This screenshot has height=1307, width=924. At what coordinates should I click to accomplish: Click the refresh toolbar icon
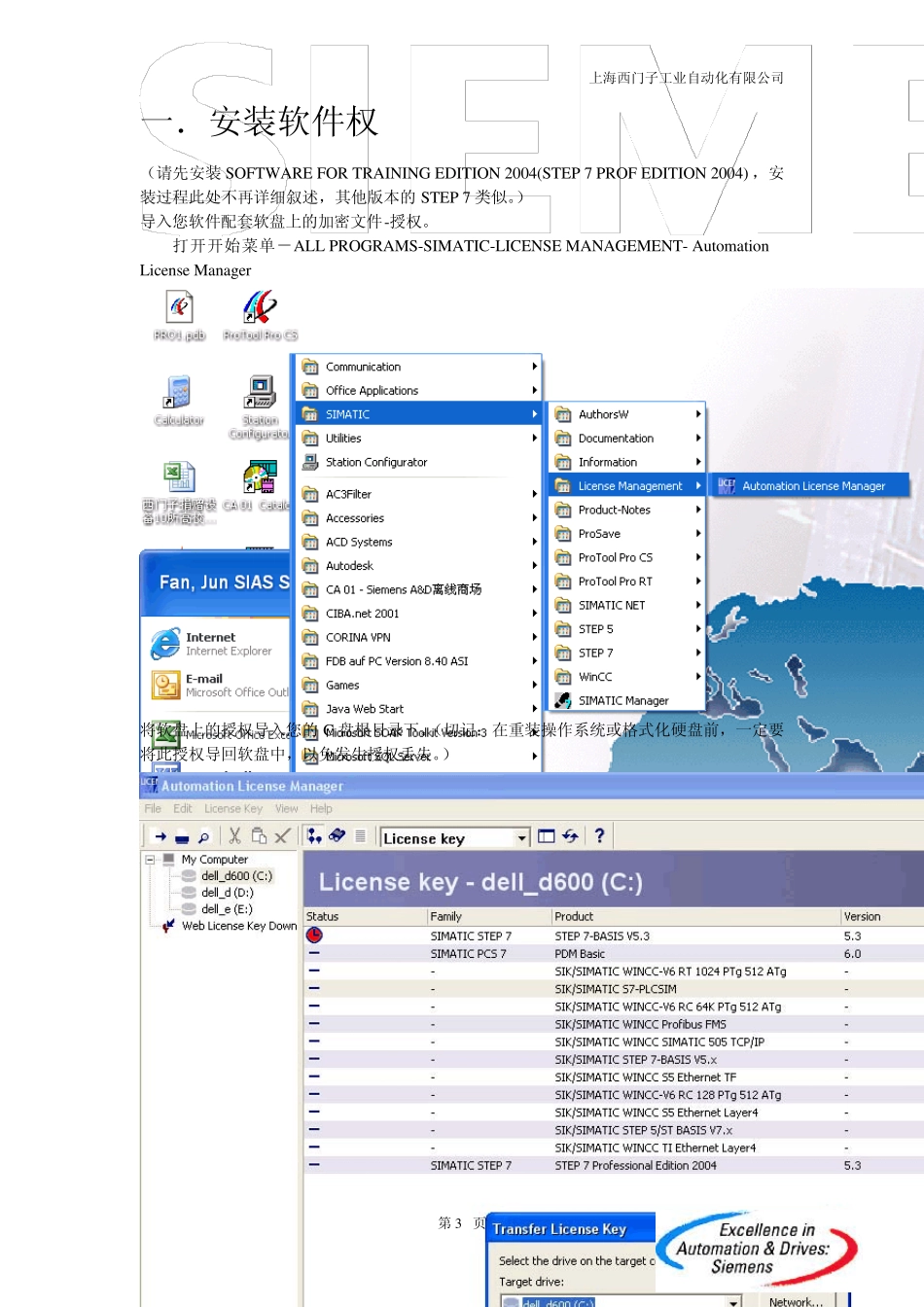(x=570, y=836)
